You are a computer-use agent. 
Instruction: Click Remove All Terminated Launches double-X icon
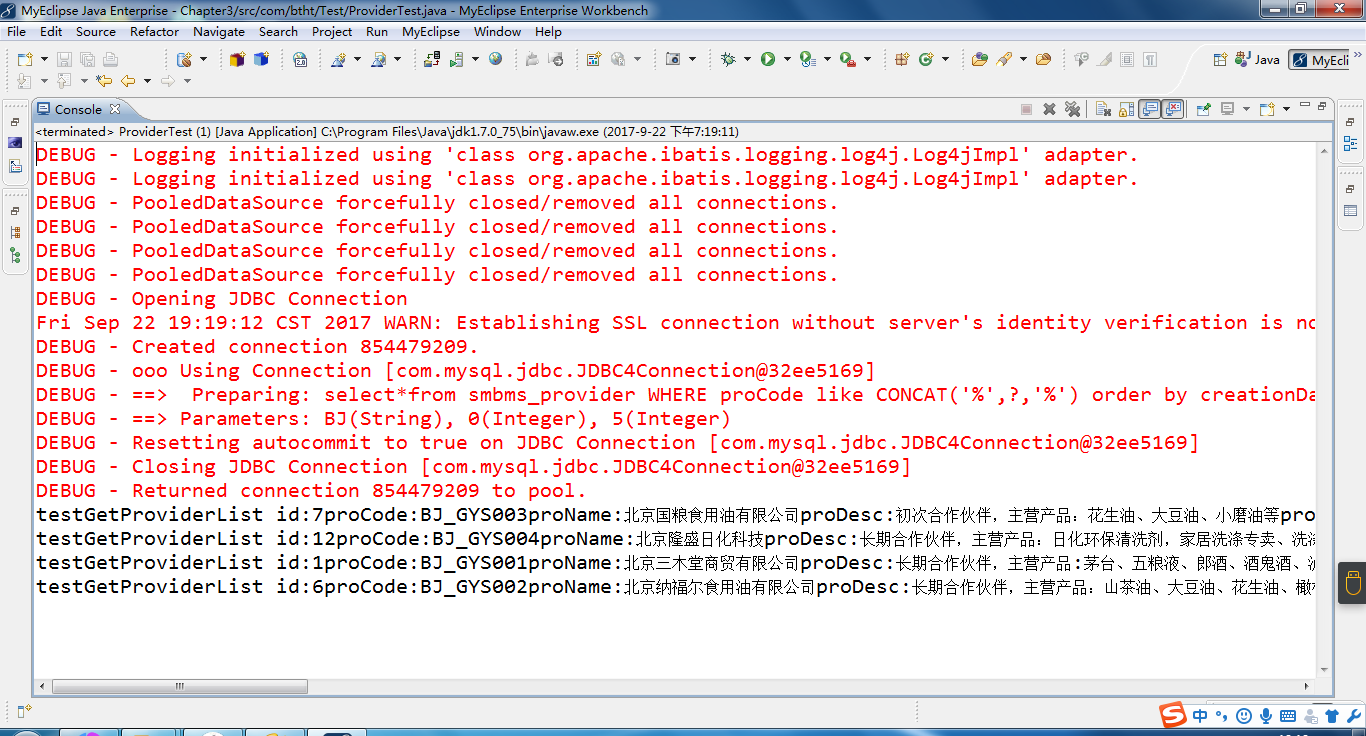(1072, 109)
